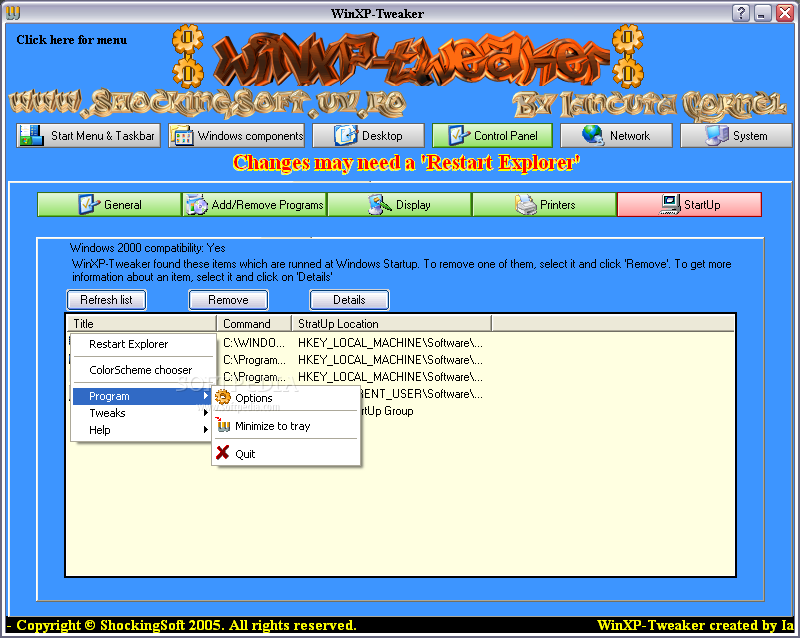
Task: Switch to the Add/Remove Programs tab
Action: [255, 205]
